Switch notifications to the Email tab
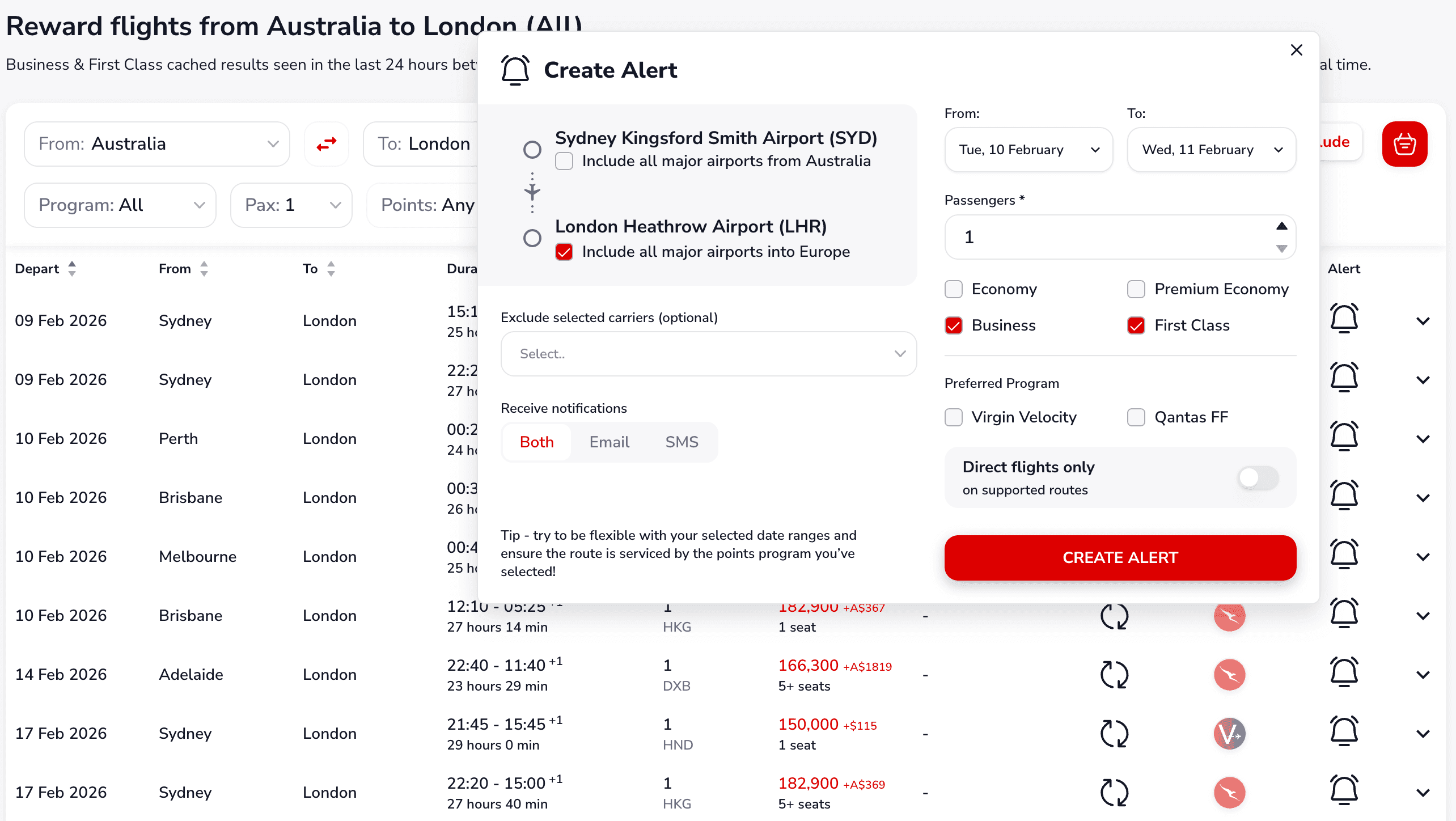 click(609, 442)
